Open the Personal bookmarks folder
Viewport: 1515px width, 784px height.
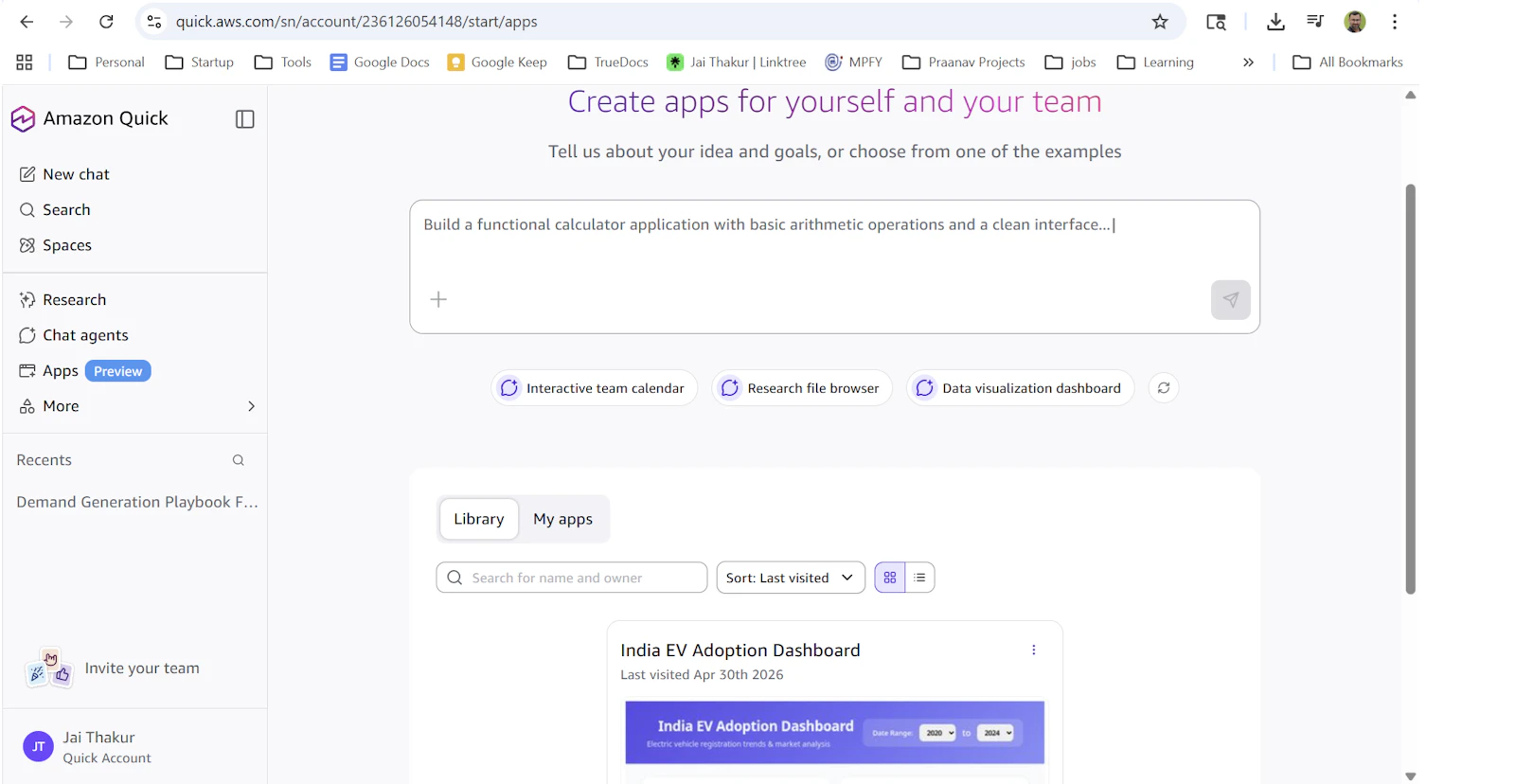tap(106, 62)
